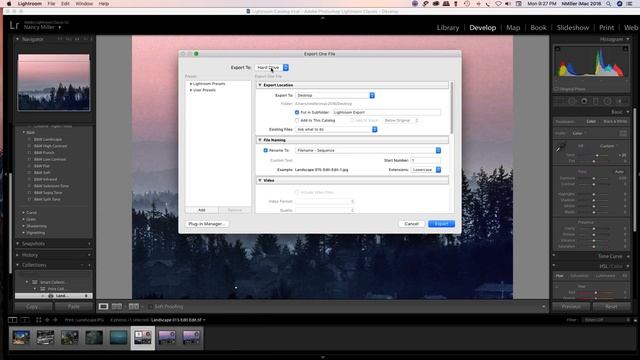Open the Plug-in Manager

click(x=207, y=224)
